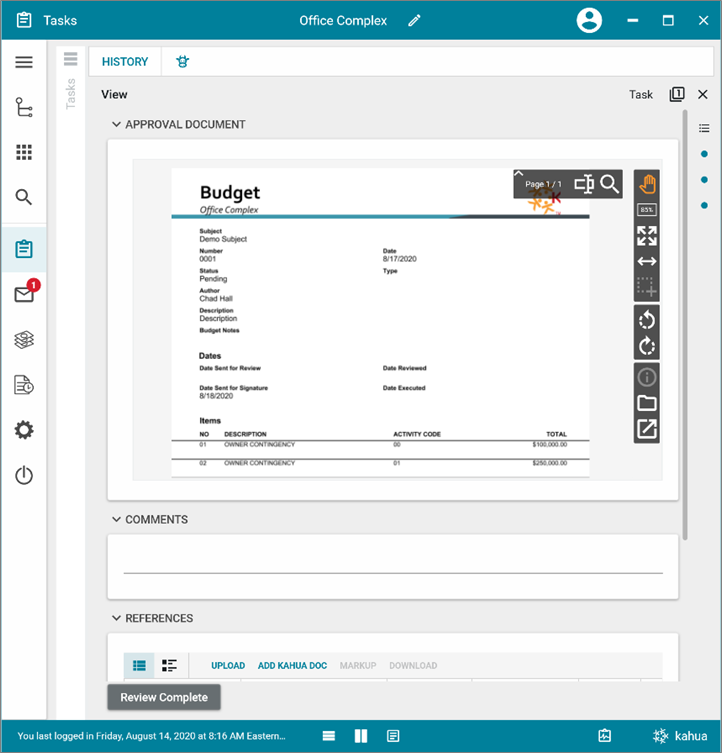This screenshot has width=722, height=753.
Task: Switch references to detailed tree view
Action: pyautogui.click(x=169, y=665)
